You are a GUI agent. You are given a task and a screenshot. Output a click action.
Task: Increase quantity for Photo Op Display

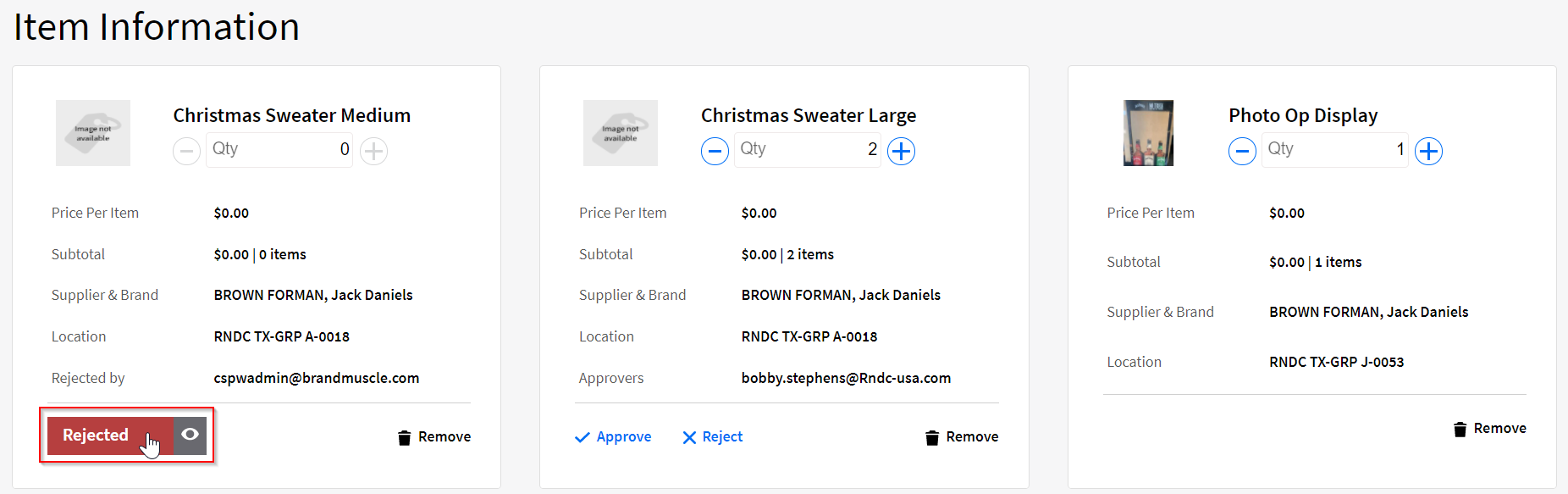[1428, 152]
